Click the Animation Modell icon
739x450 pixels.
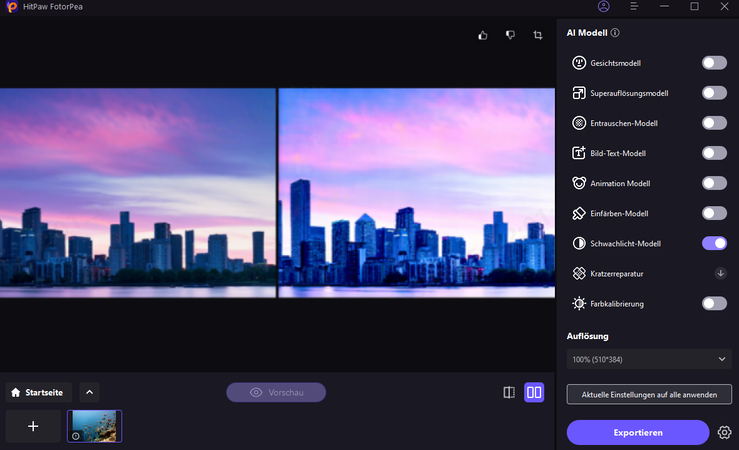(579, 183)
